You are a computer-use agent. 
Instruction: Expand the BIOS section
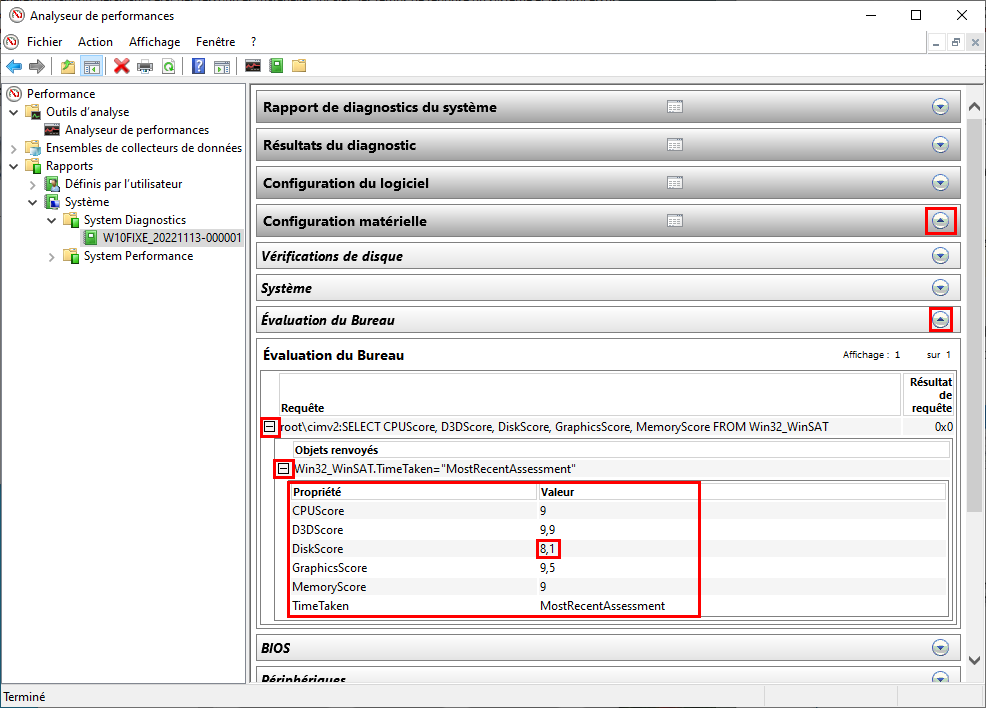tap(940, 648)
